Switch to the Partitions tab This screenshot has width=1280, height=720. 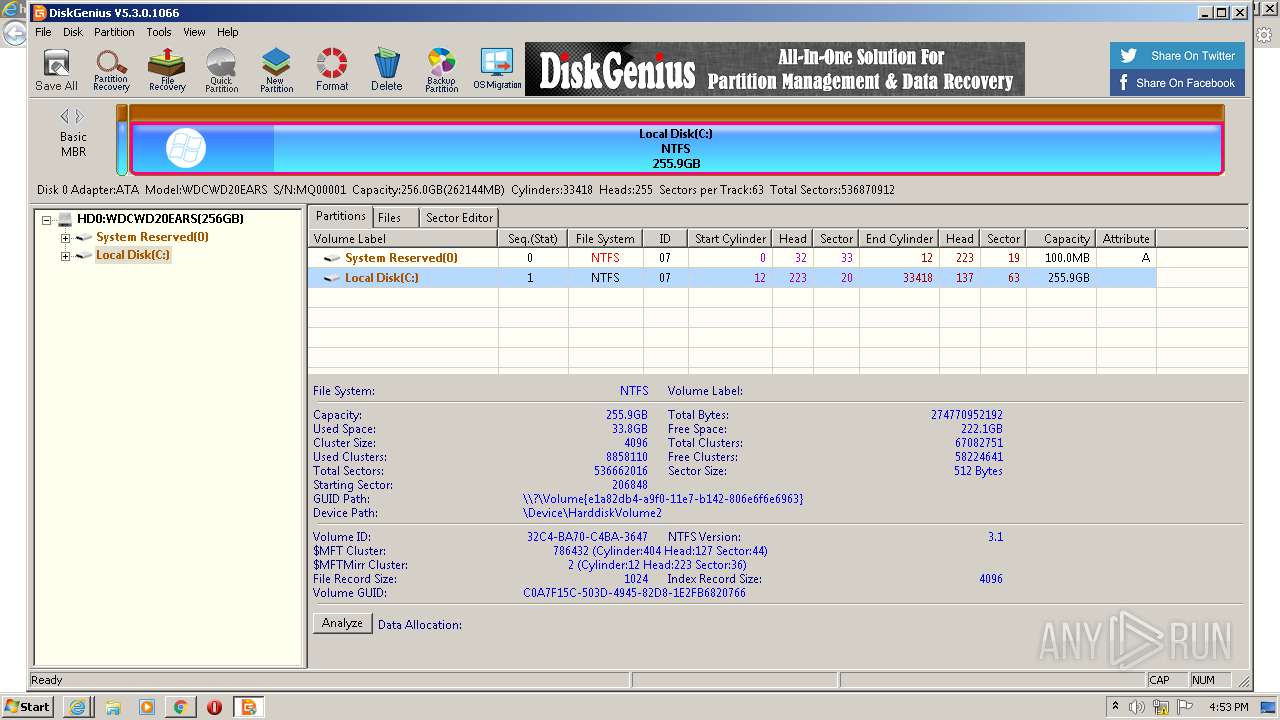[x=341, y=216]
